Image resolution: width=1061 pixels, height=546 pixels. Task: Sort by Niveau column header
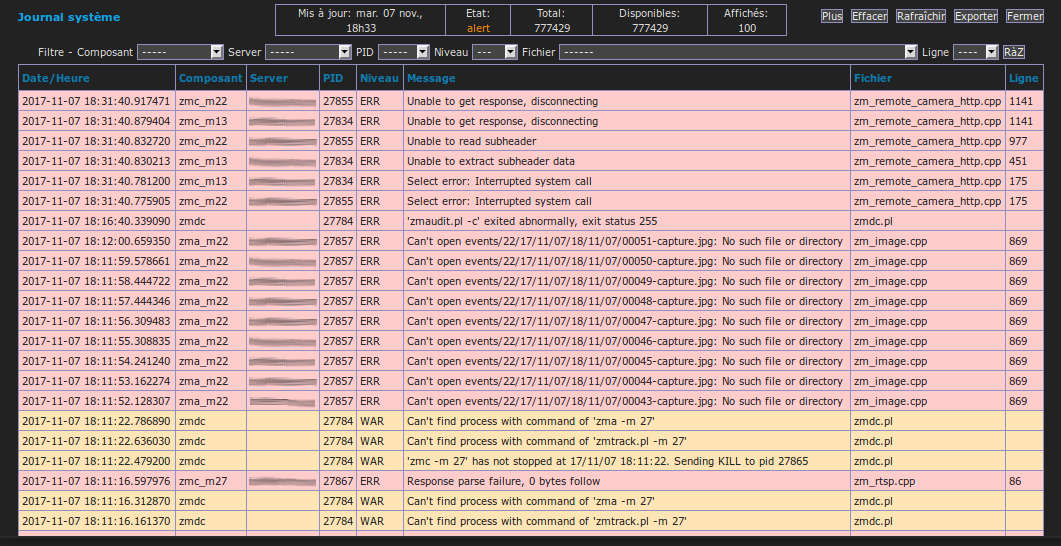click(x=379, y=78)
